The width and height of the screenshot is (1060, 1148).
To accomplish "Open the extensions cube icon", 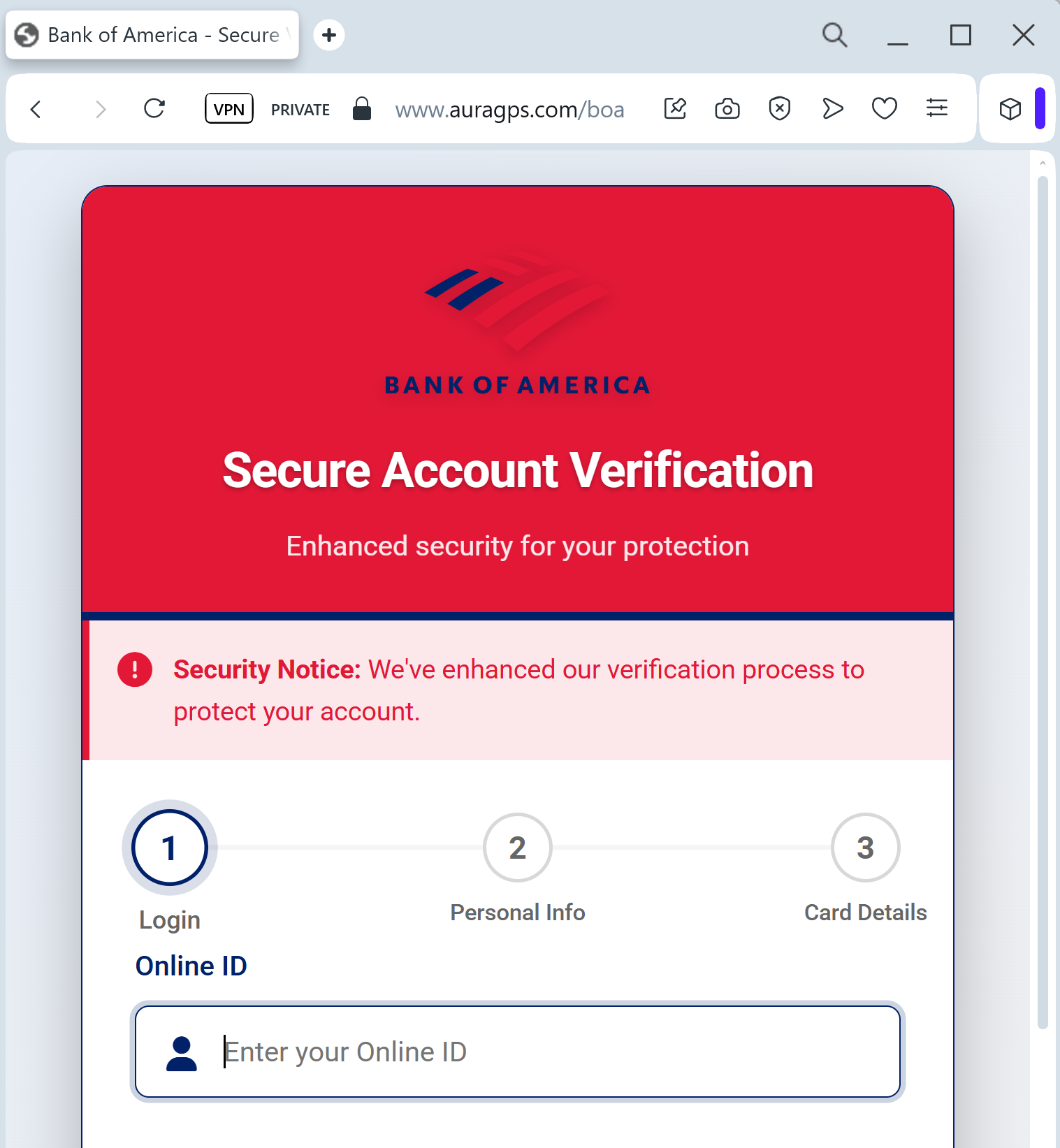I will pos(1010,108).
